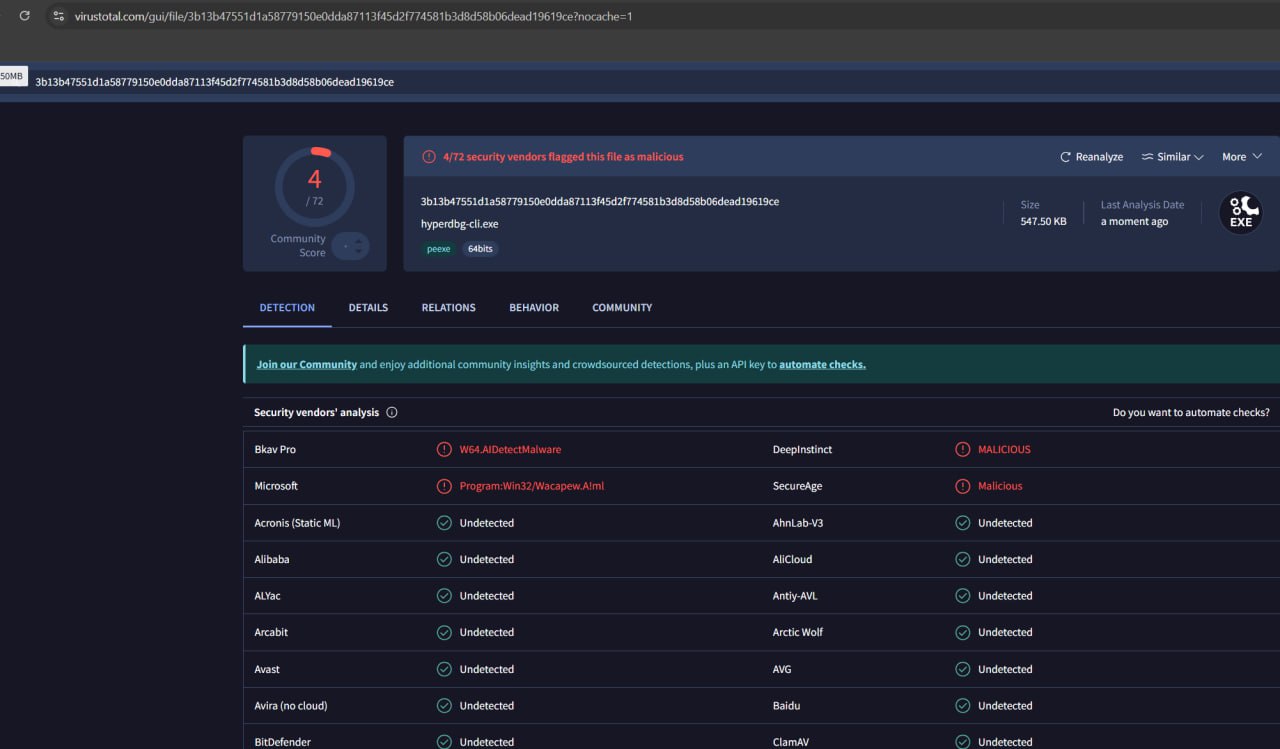1280x749 pixels.
Task: Open site information icon in address bar
Action: tap(59, 16)
